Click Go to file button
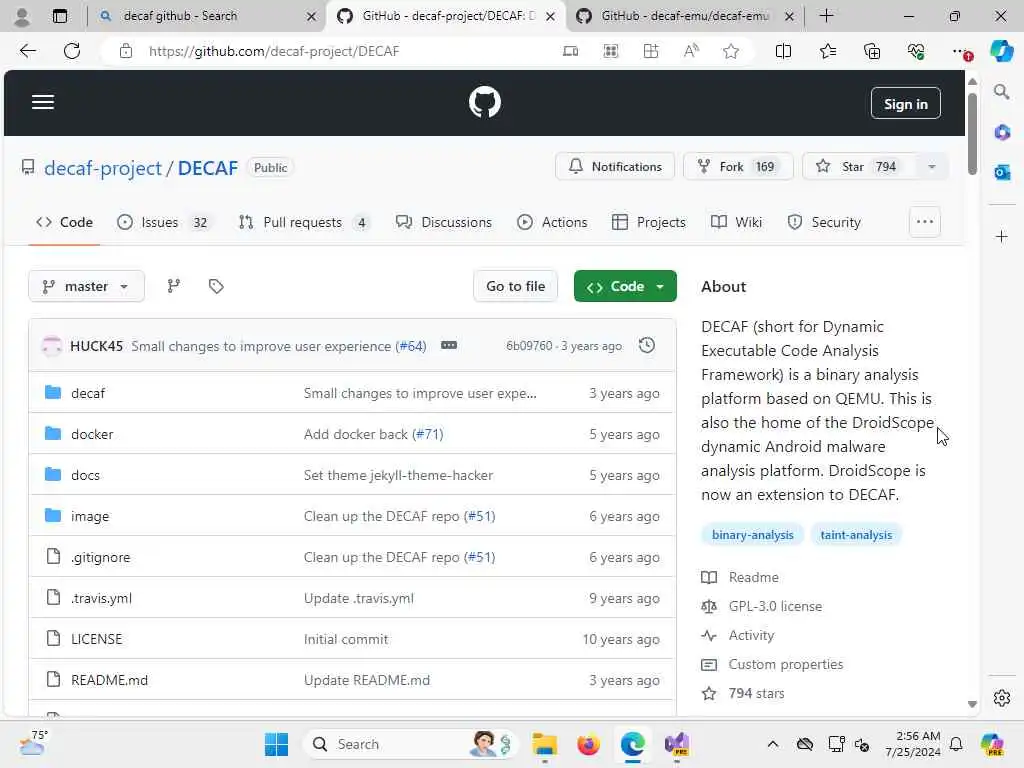The height and width of the screenshot is (768, 1024). [x=515, y=286]
